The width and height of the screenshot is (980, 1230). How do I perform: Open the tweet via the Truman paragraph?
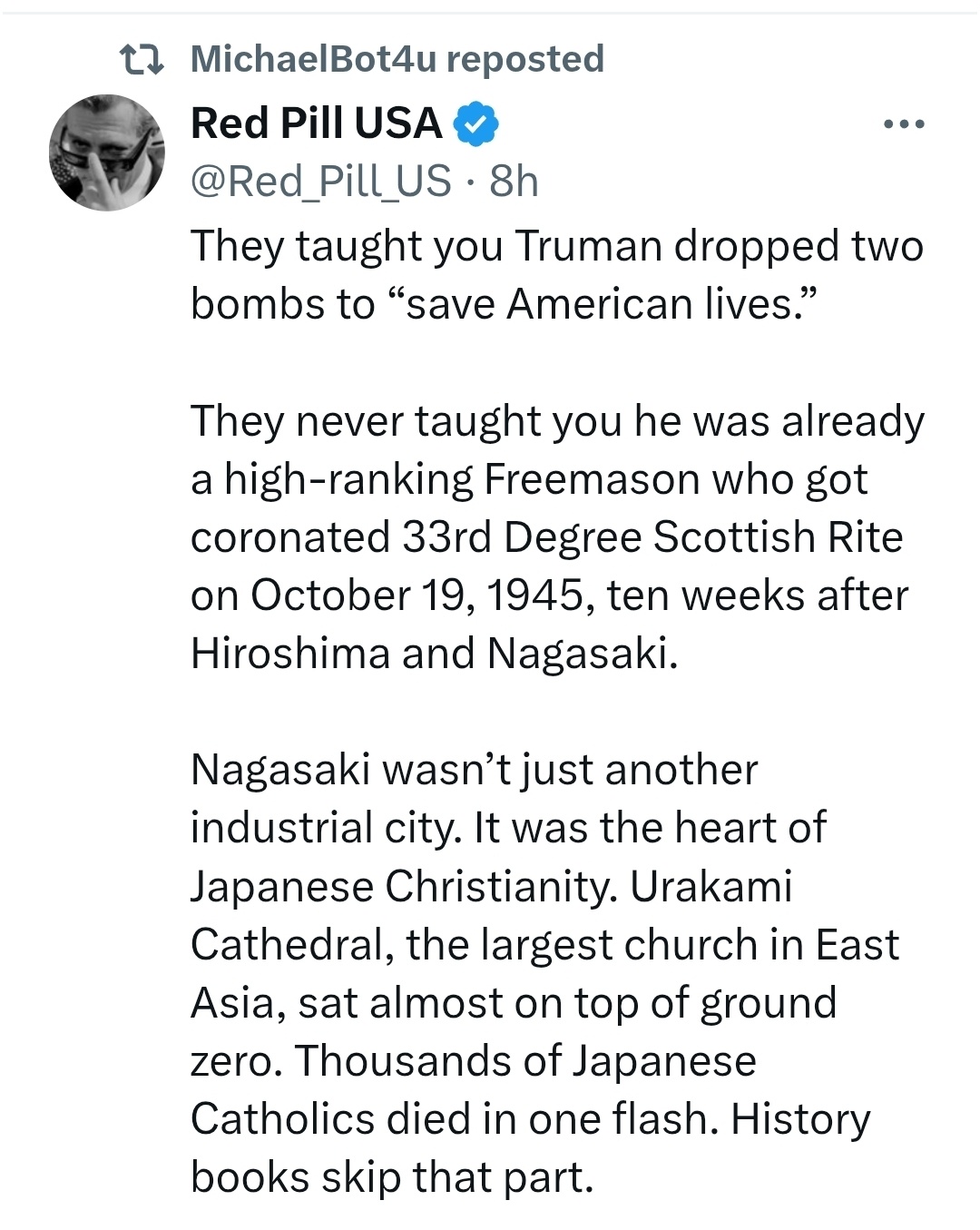(x=557, y=275)
